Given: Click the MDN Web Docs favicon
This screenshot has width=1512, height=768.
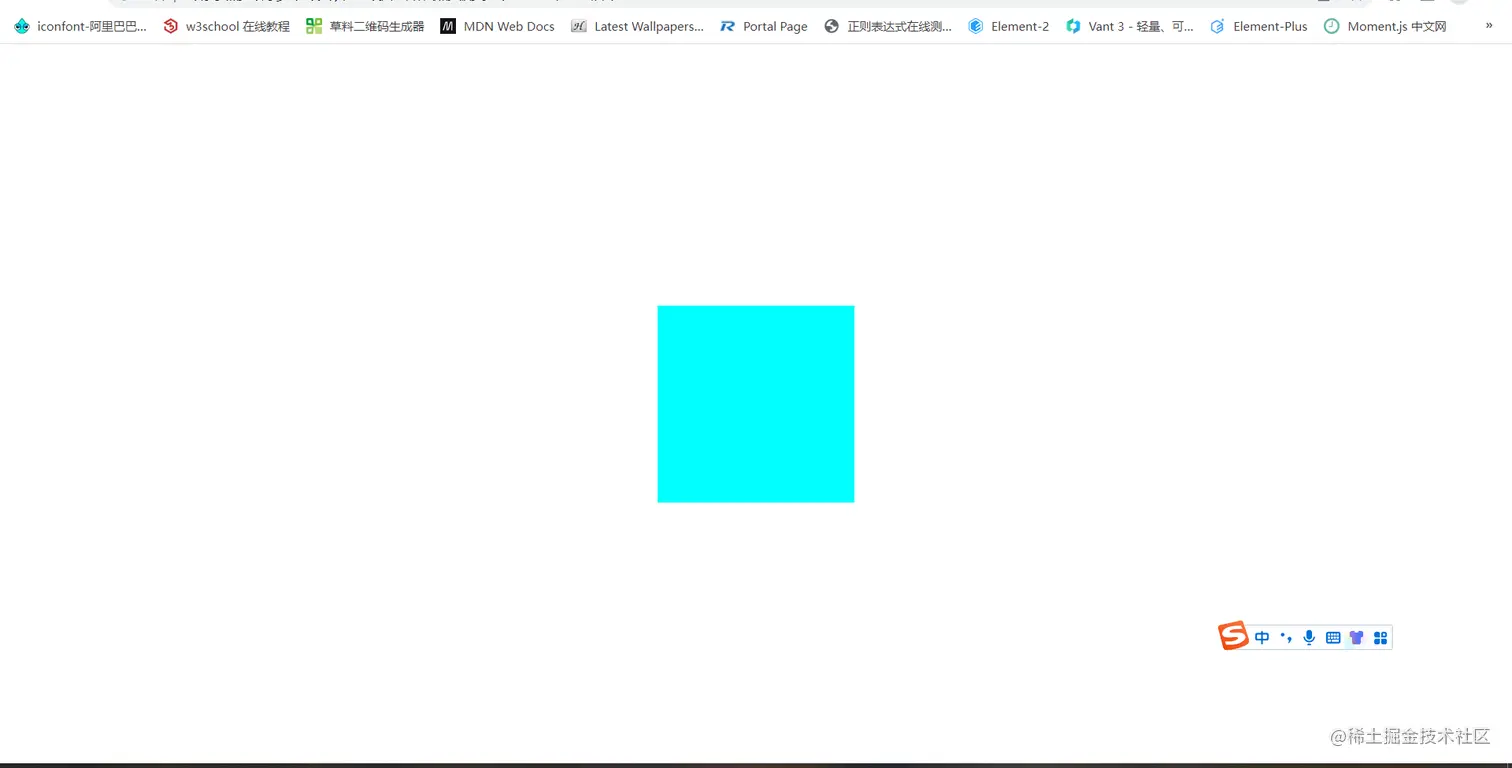Looking at the screenshot, I should pyautogui.click(x=447, y=26).
